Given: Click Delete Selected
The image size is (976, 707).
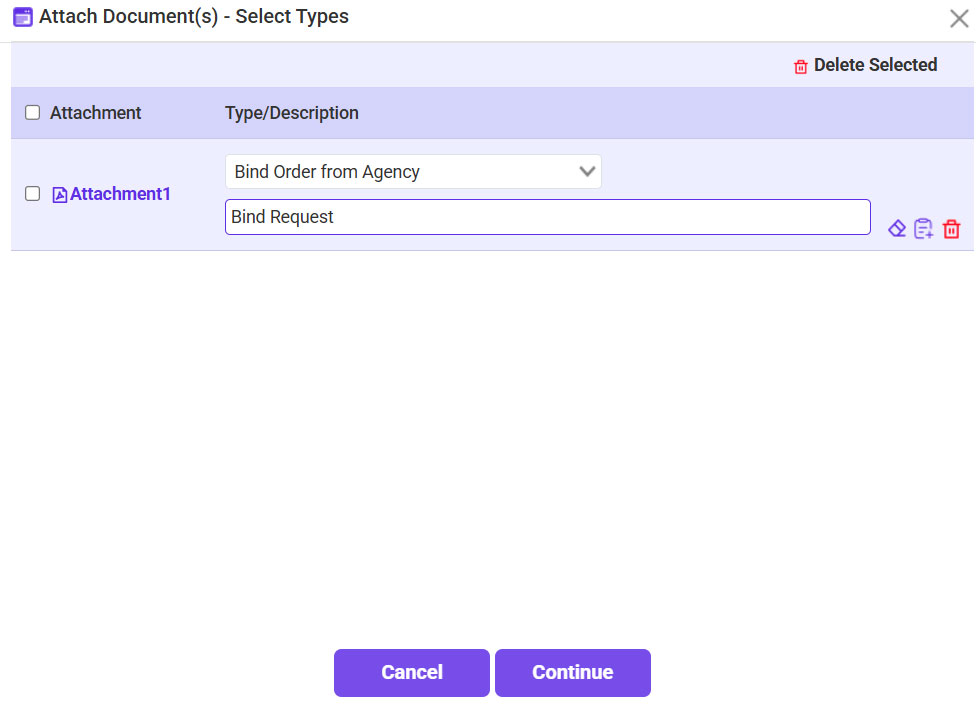Looking at the screenshot, I should point(875,65).
